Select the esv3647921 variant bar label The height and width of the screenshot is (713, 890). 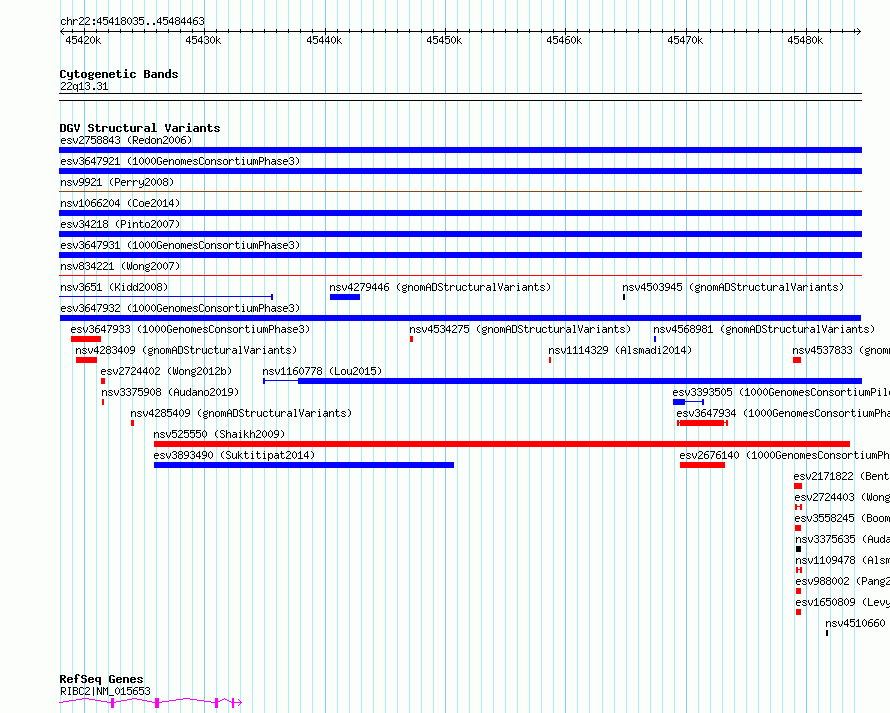click(180, 161)
